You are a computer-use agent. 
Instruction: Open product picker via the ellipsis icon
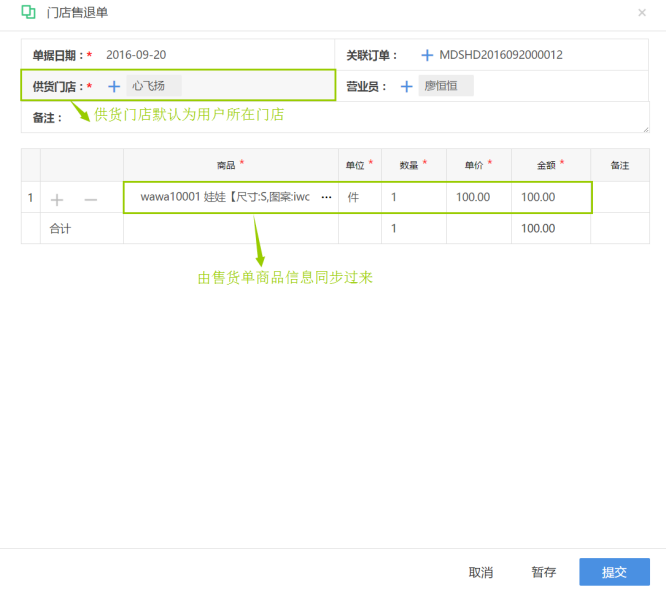tap(326, 198)
